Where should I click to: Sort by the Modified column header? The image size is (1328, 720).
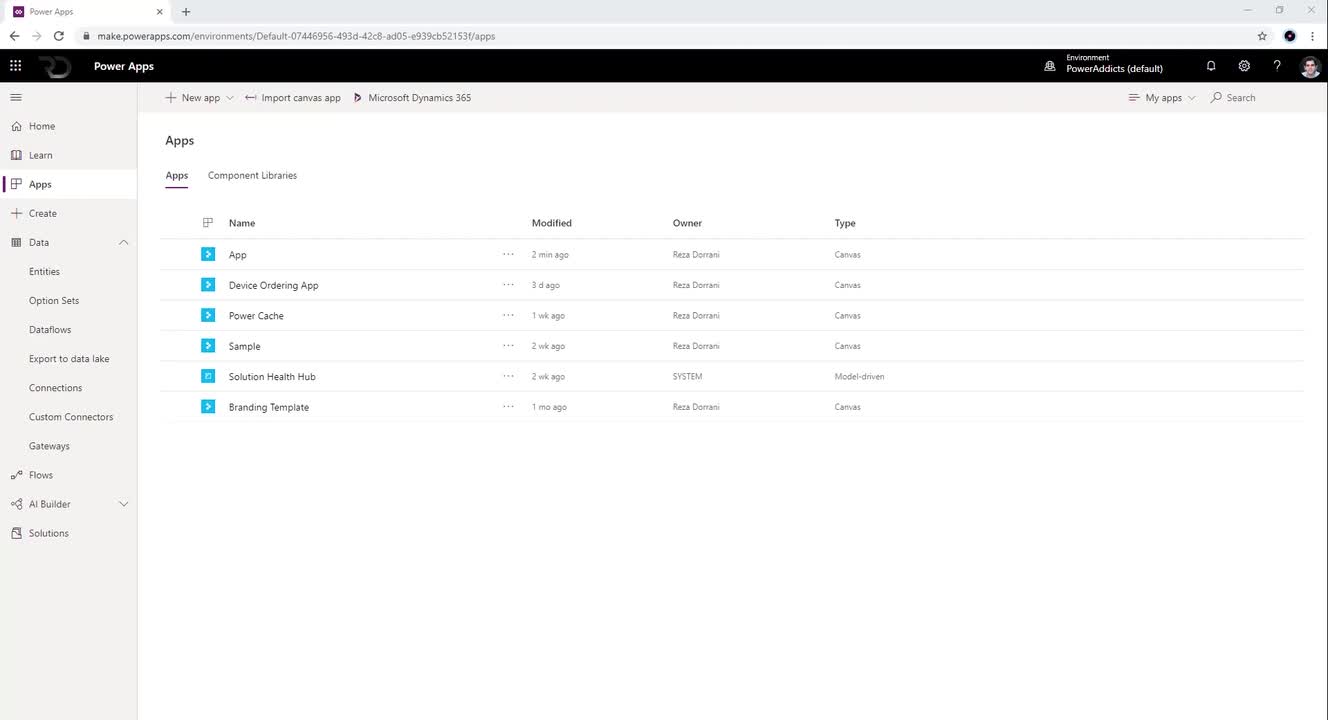(552, 223)
